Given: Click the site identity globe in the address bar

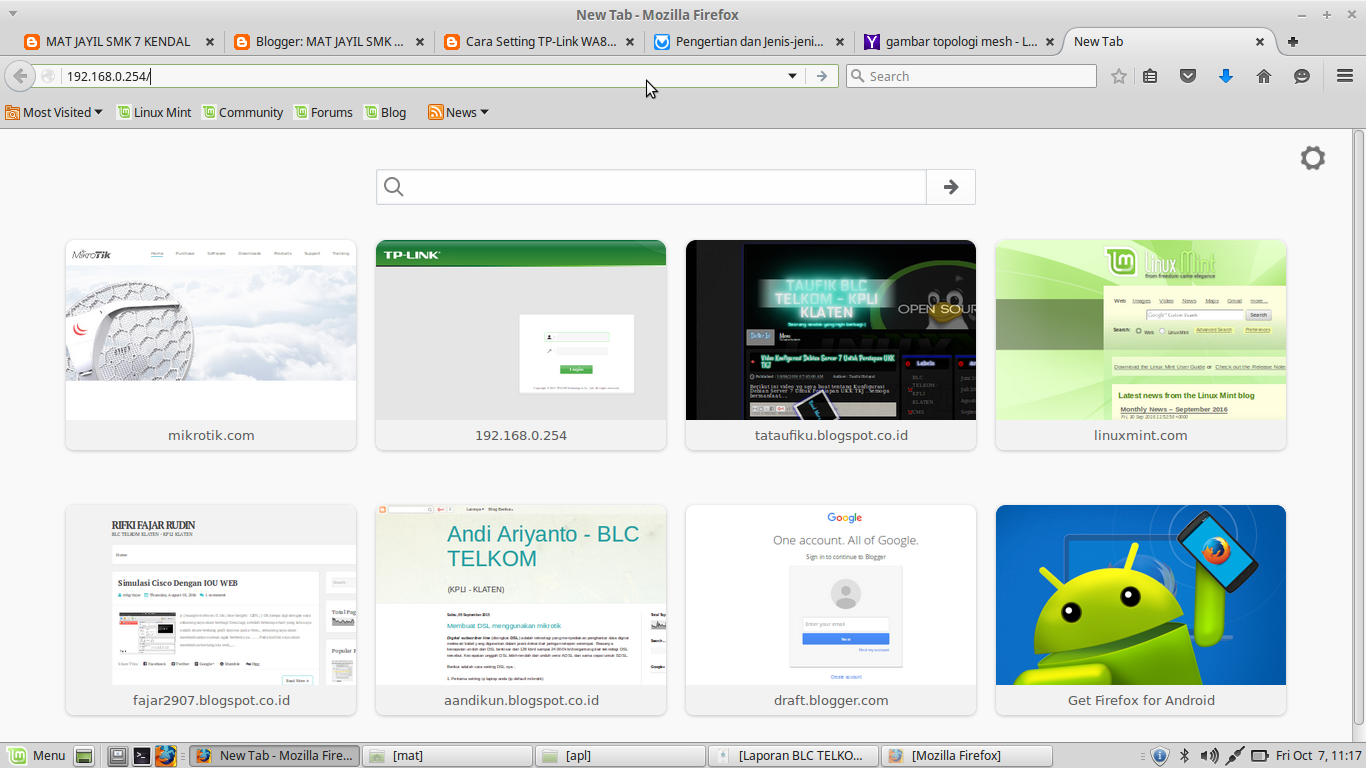Looking at the screenshot, I should click(48, 76).
